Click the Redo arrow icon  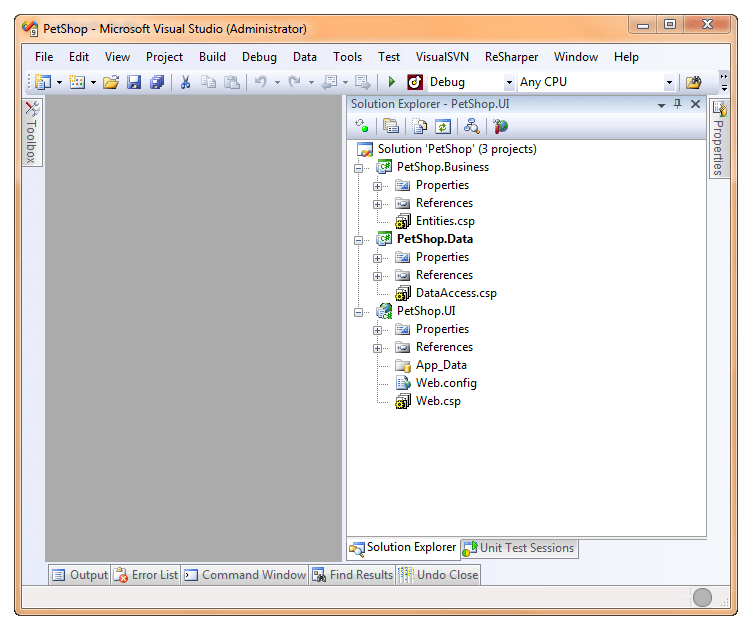click(295, 82)
